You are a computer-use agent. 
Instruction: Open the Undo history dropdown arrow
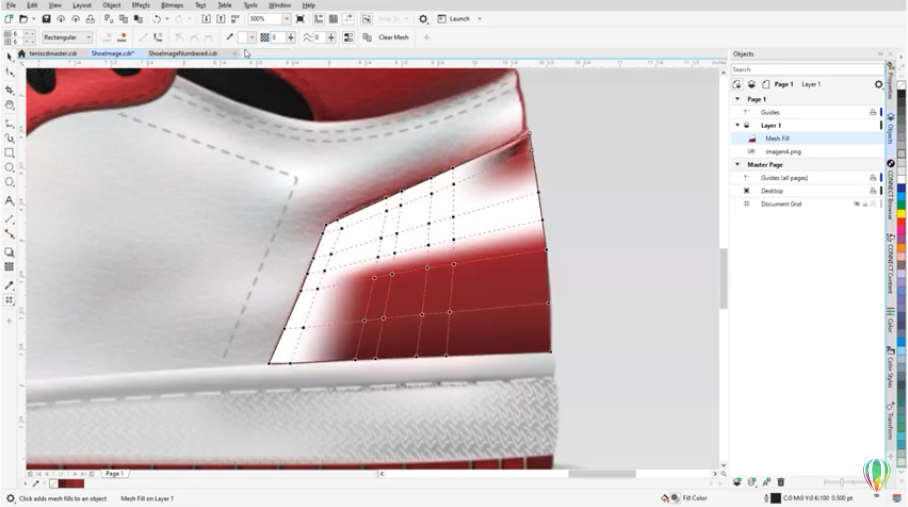pos(167,19)
